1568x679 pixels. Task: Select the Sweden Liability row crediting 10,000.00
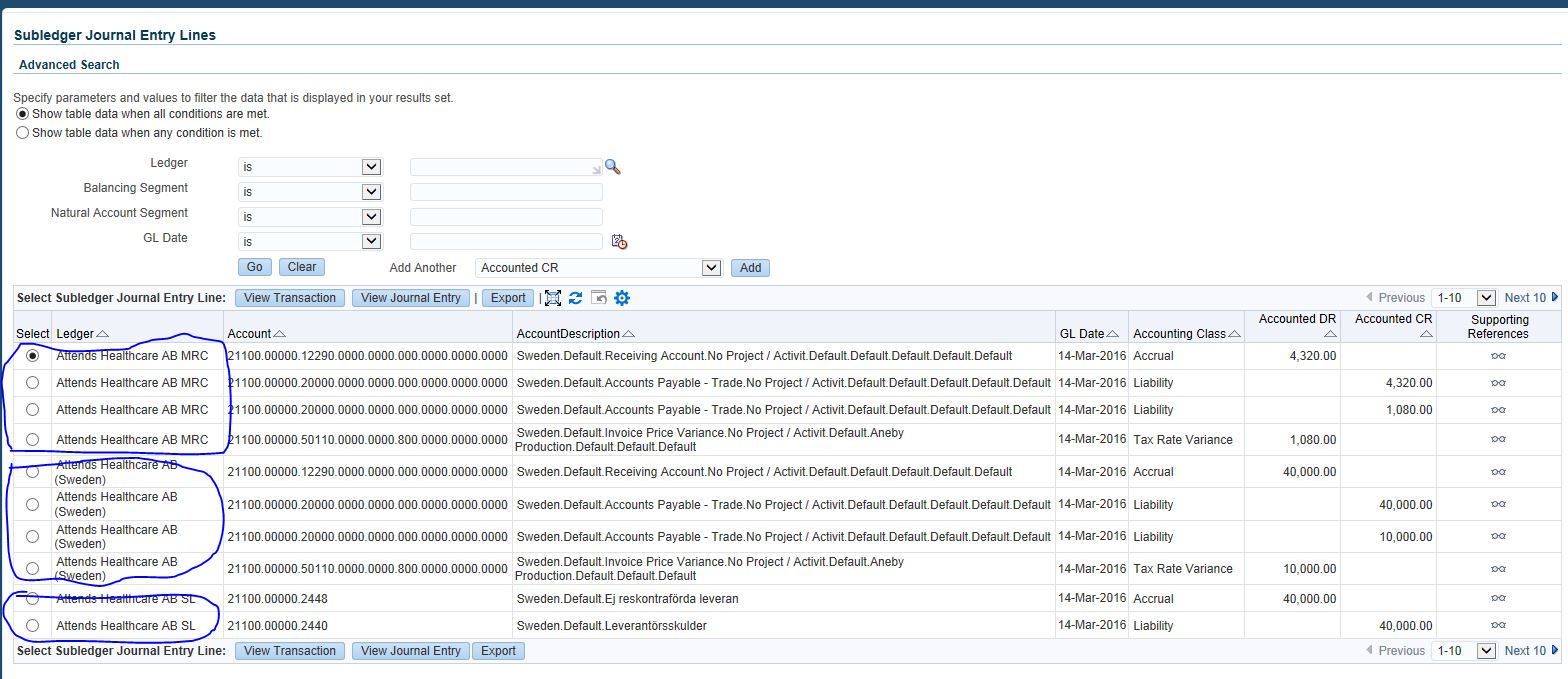[x=32, y=537]
